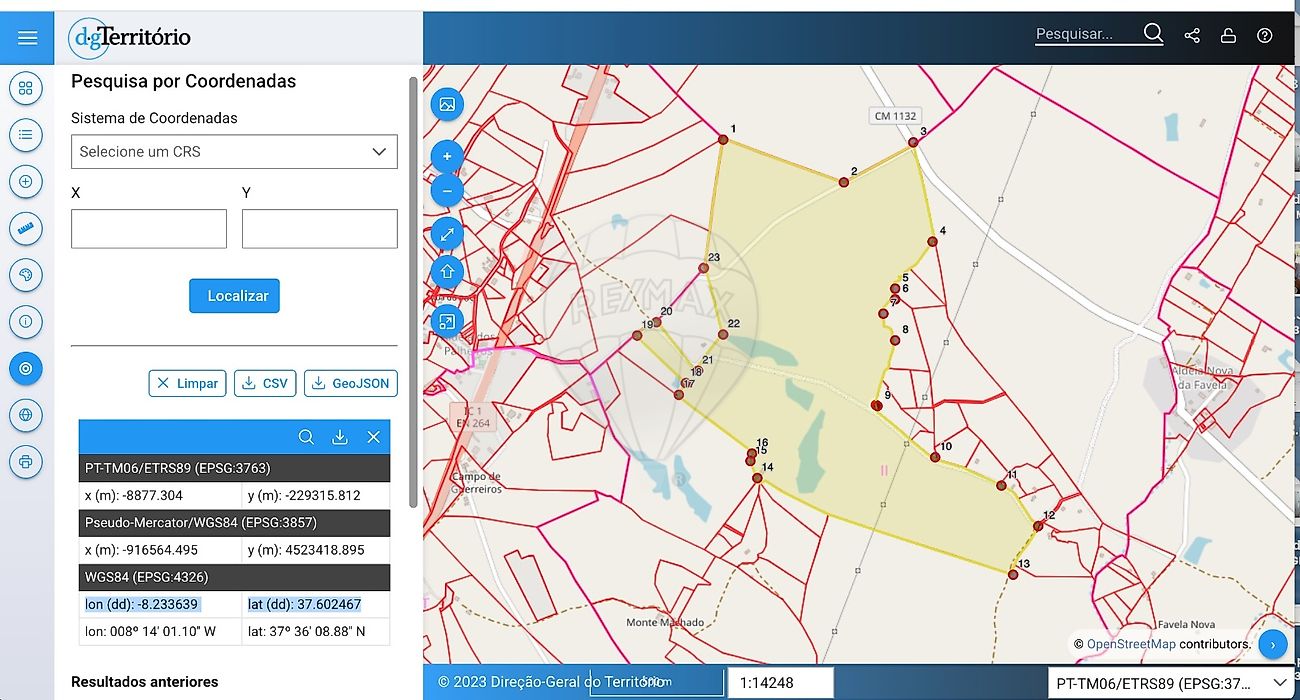Viewport: 1300px width, 700px height.
Task: Select the ruler measurement tool
Action: 26,228
